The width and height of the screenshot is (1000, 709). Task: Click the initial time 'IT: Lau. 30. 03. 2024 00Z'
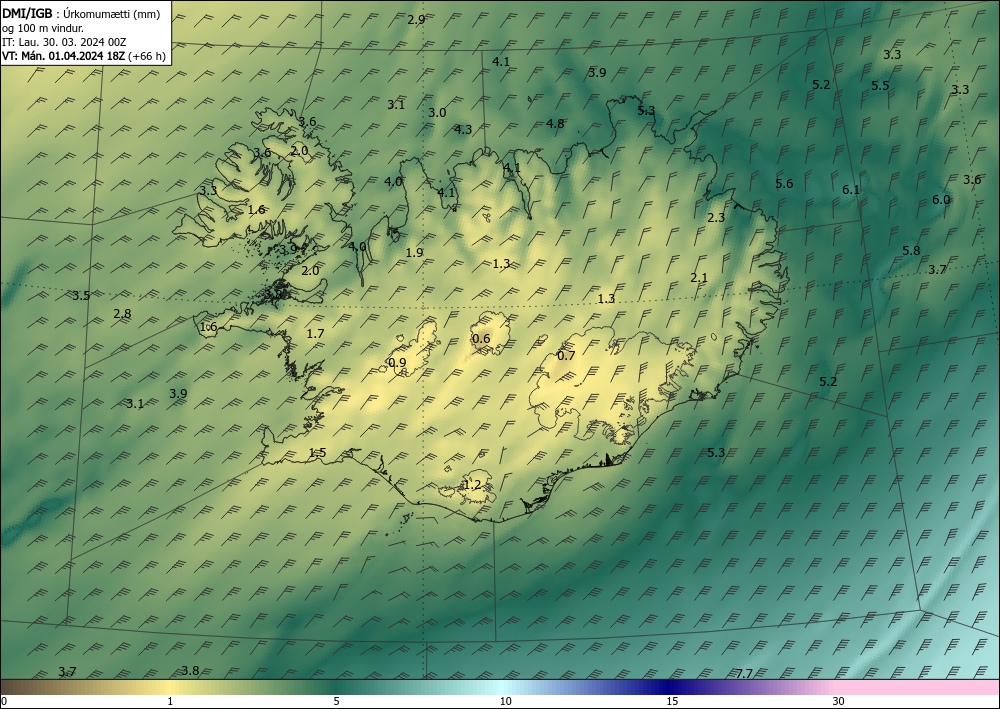[64, 42]
